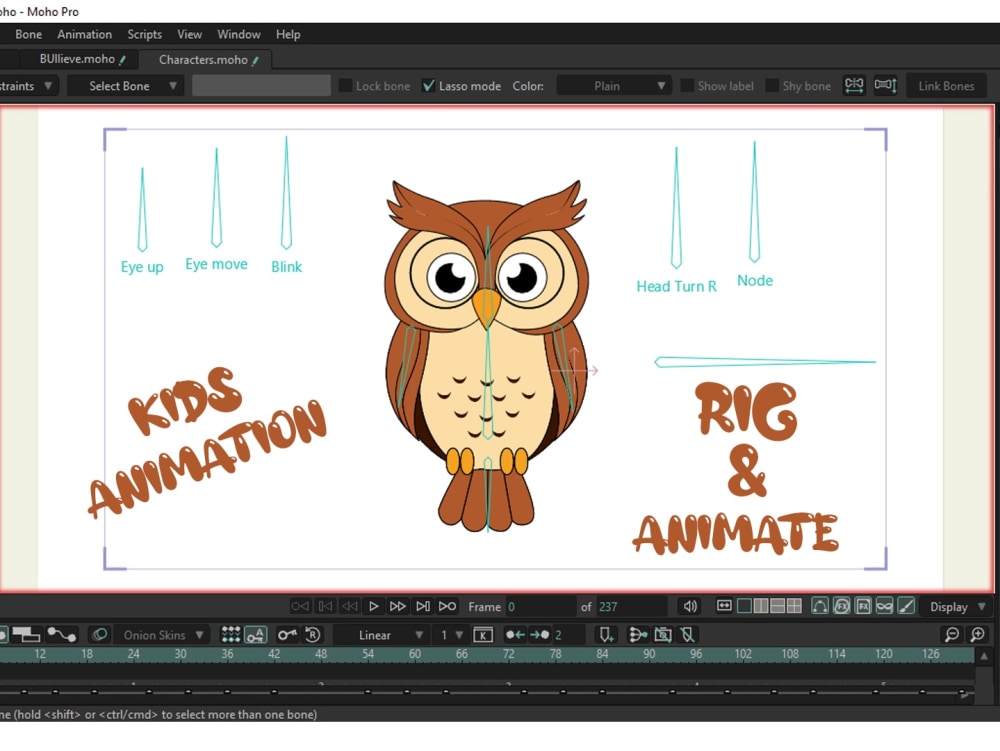Click the crossed marker icon

click(688, 635)
